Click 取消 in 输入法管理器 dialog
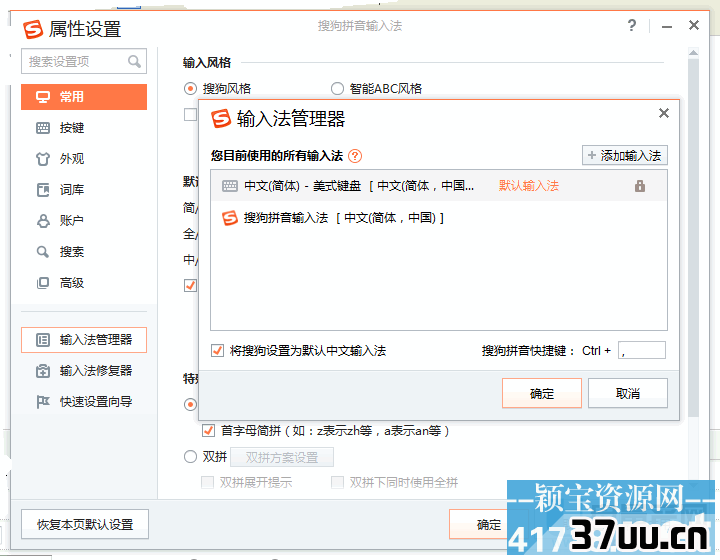The height and width of the screenshot is (560, 720). pos(628,393)
